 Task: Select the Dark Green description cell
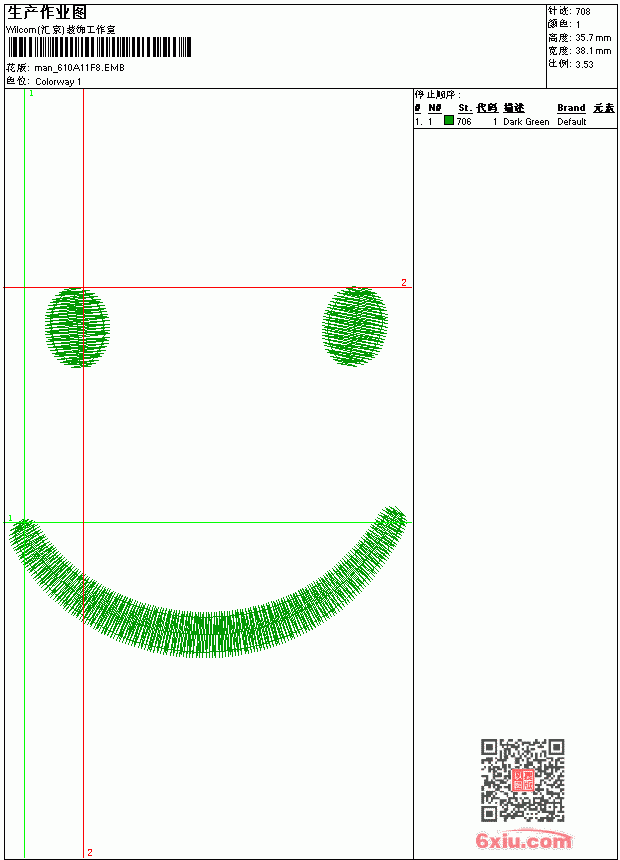point(526,122)
